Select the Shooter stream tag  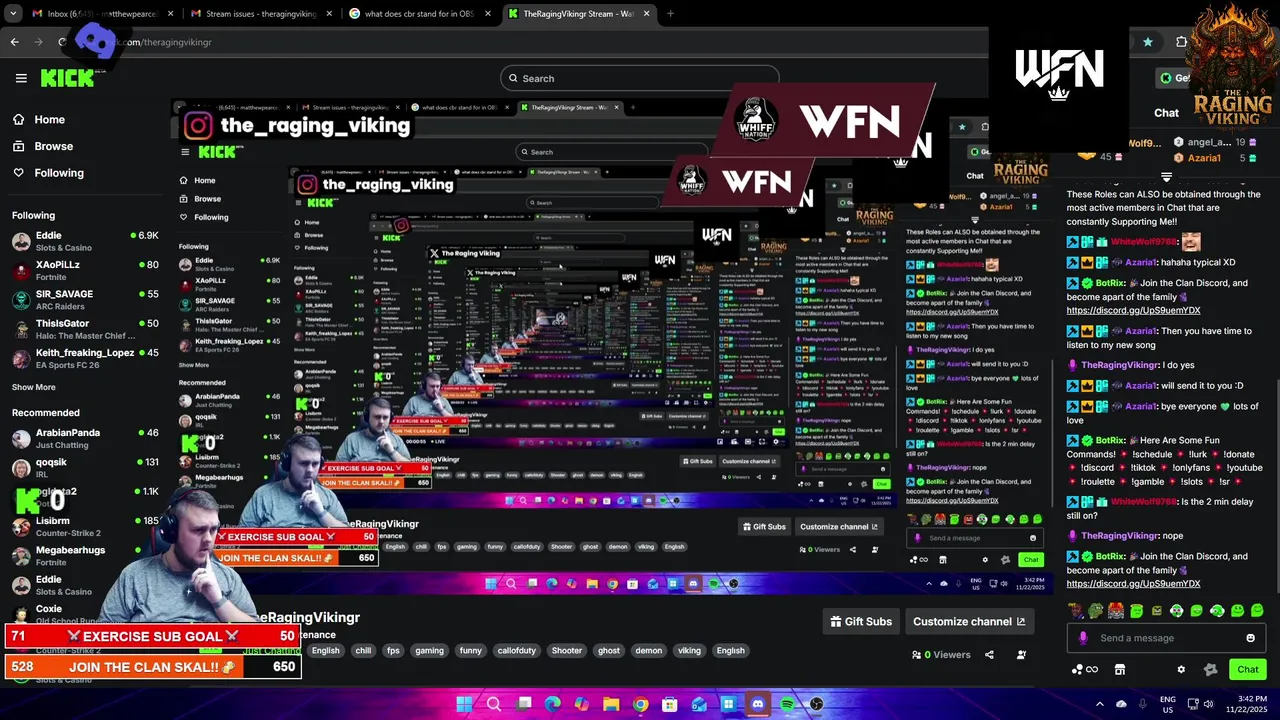tap(567, 650)
